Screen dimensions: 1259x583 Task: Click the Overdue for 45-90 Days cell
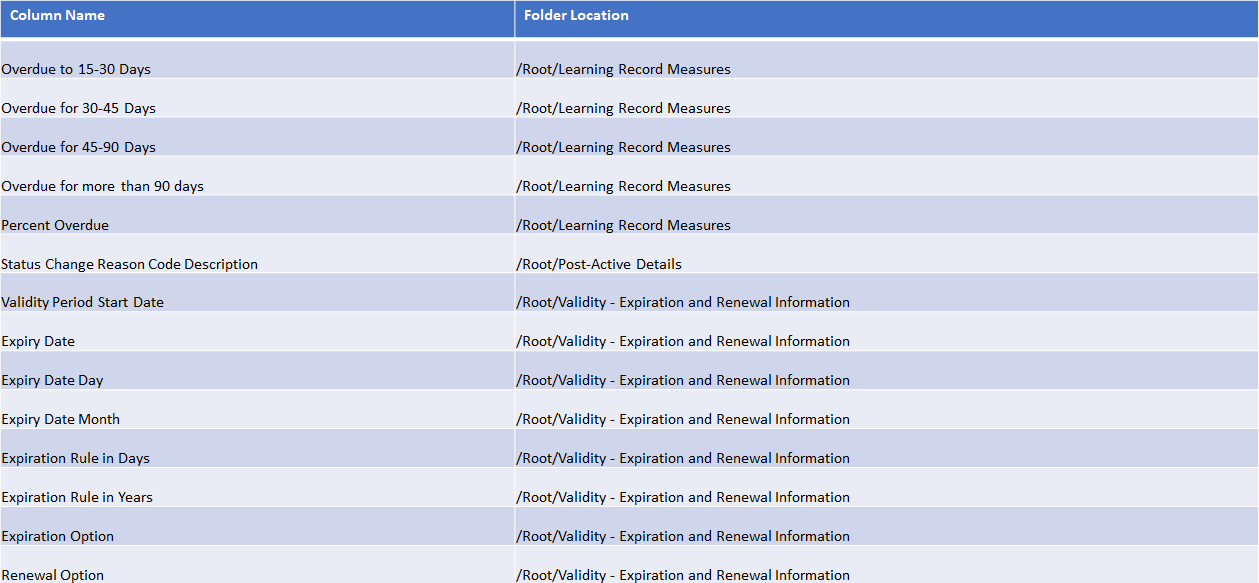click(79, 147)
